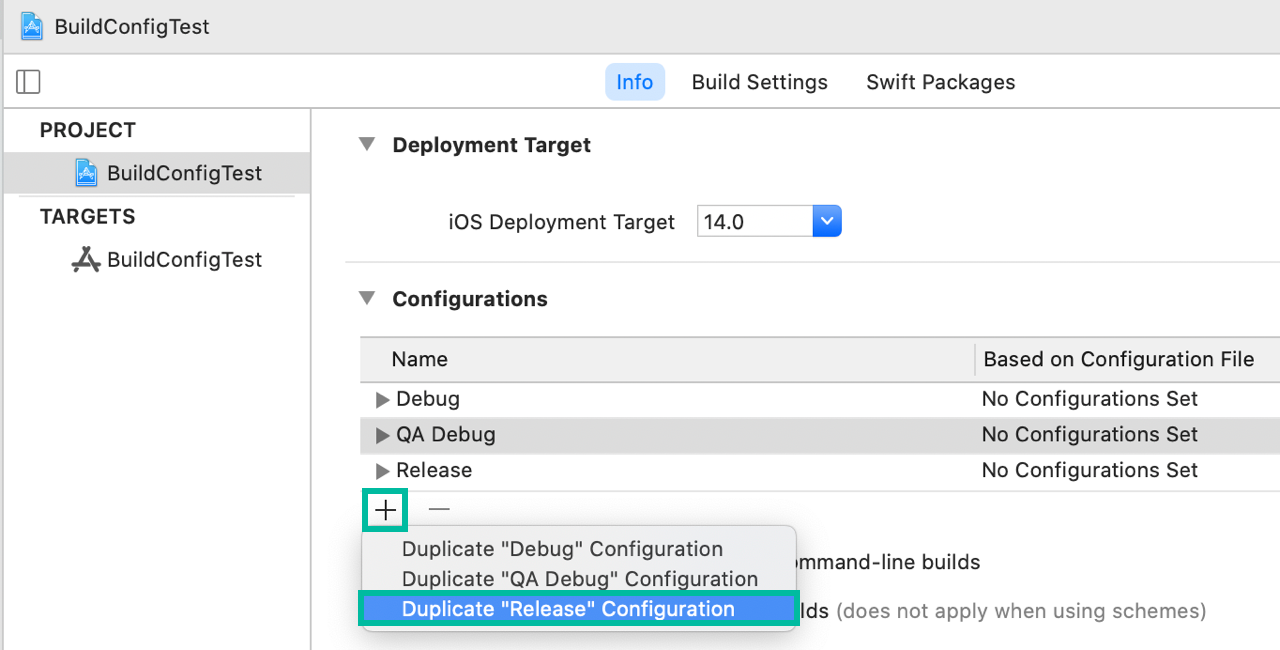Collapse the Configurations section triangle
Screen dimensions: 1280x650
tap(368, 298)
